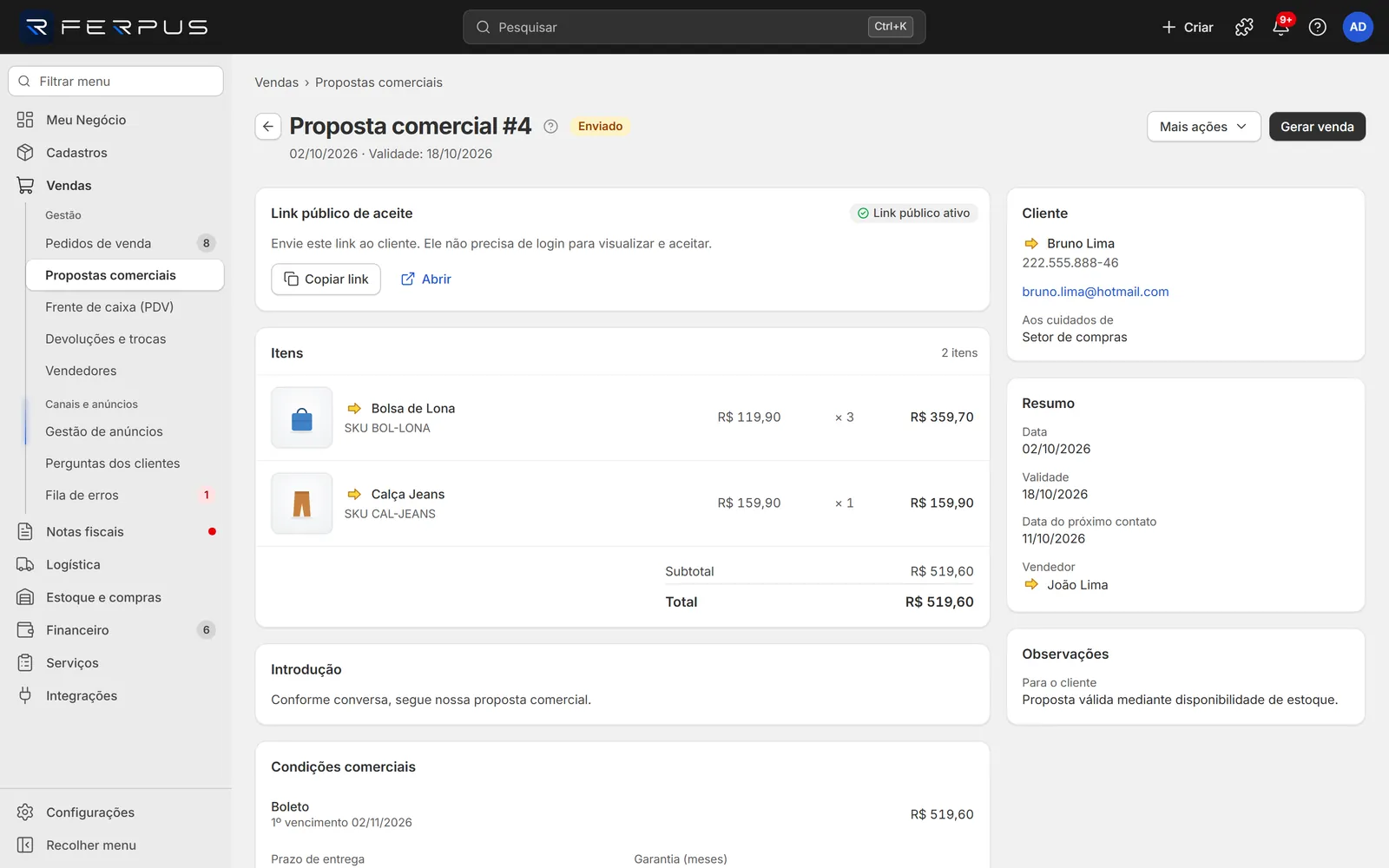The height and width of the screenshot is (868, 1389).
Task: Click the Bolsa de Lona thumbnail
Action: [301, 418]
